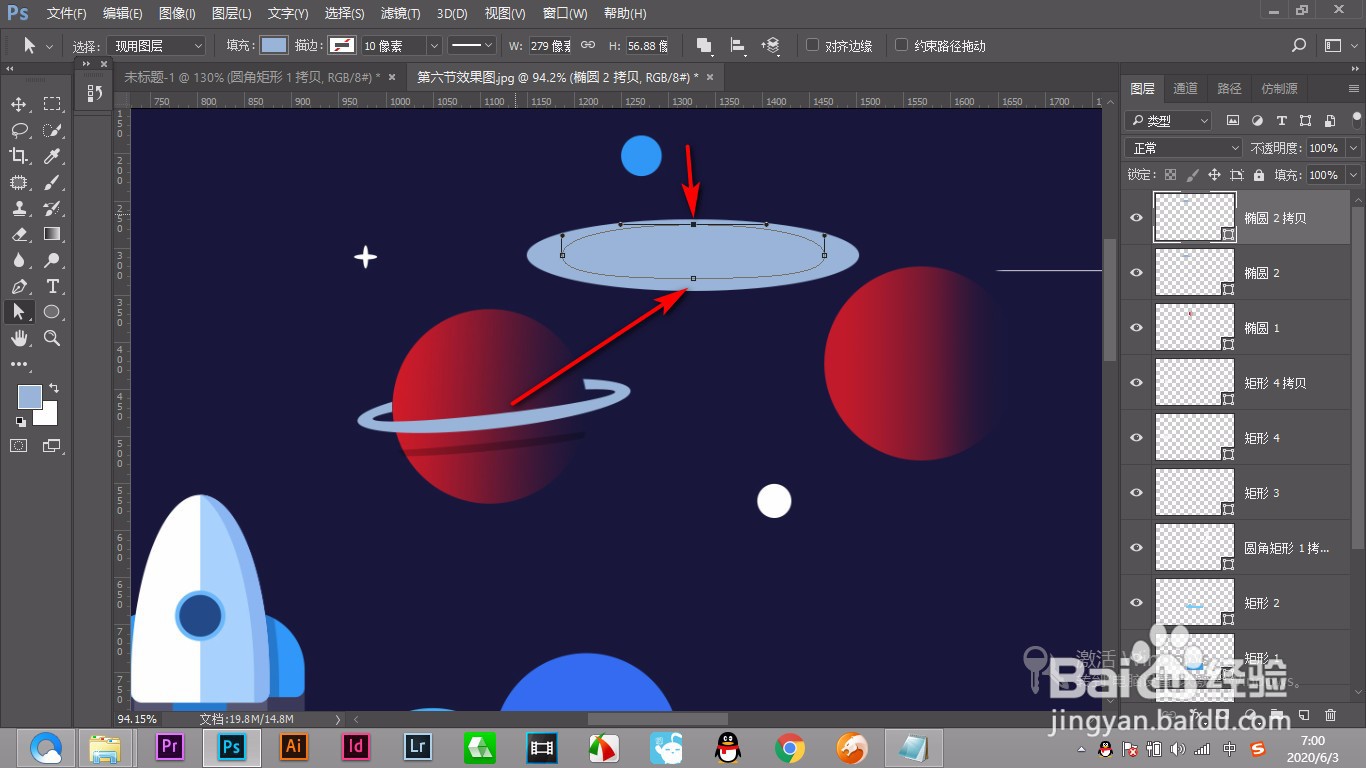This screenshot has height=768, width=1366.
Task: Switch to the 通道 panel tab
Action: pos(1185,88)
